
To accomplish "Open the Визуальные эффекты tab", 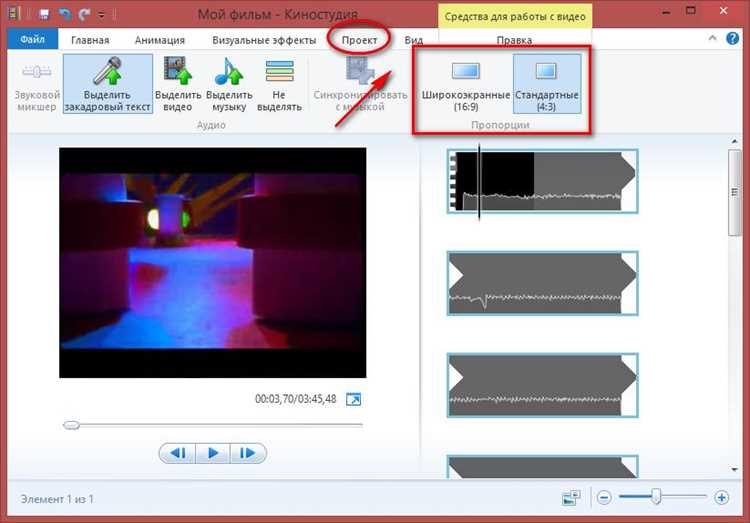I will pos(264,40).
